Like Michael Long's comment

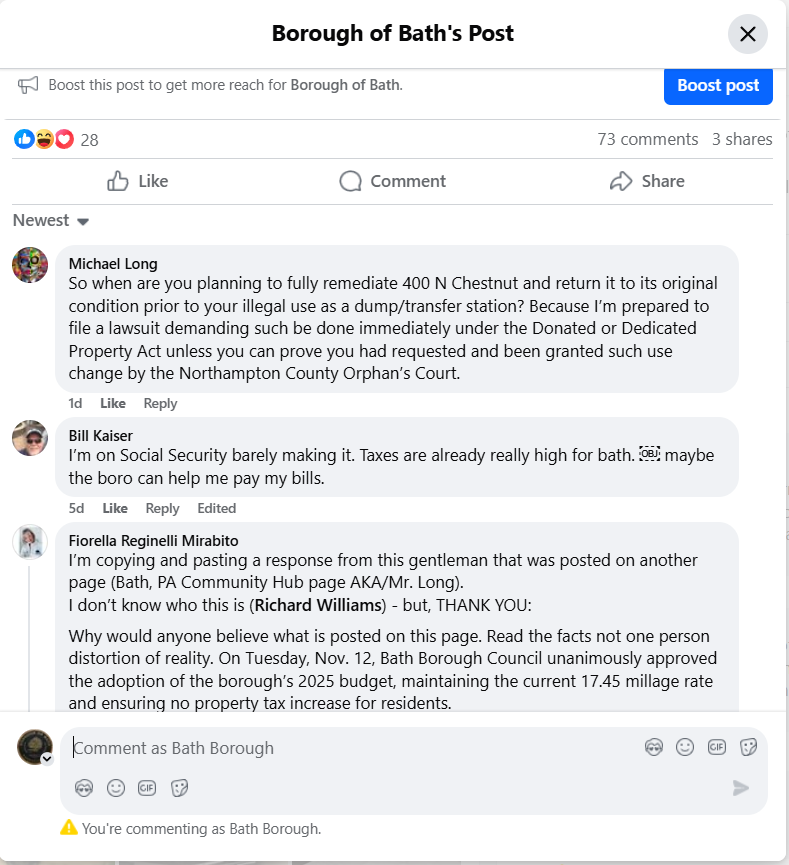coord(114,403)
